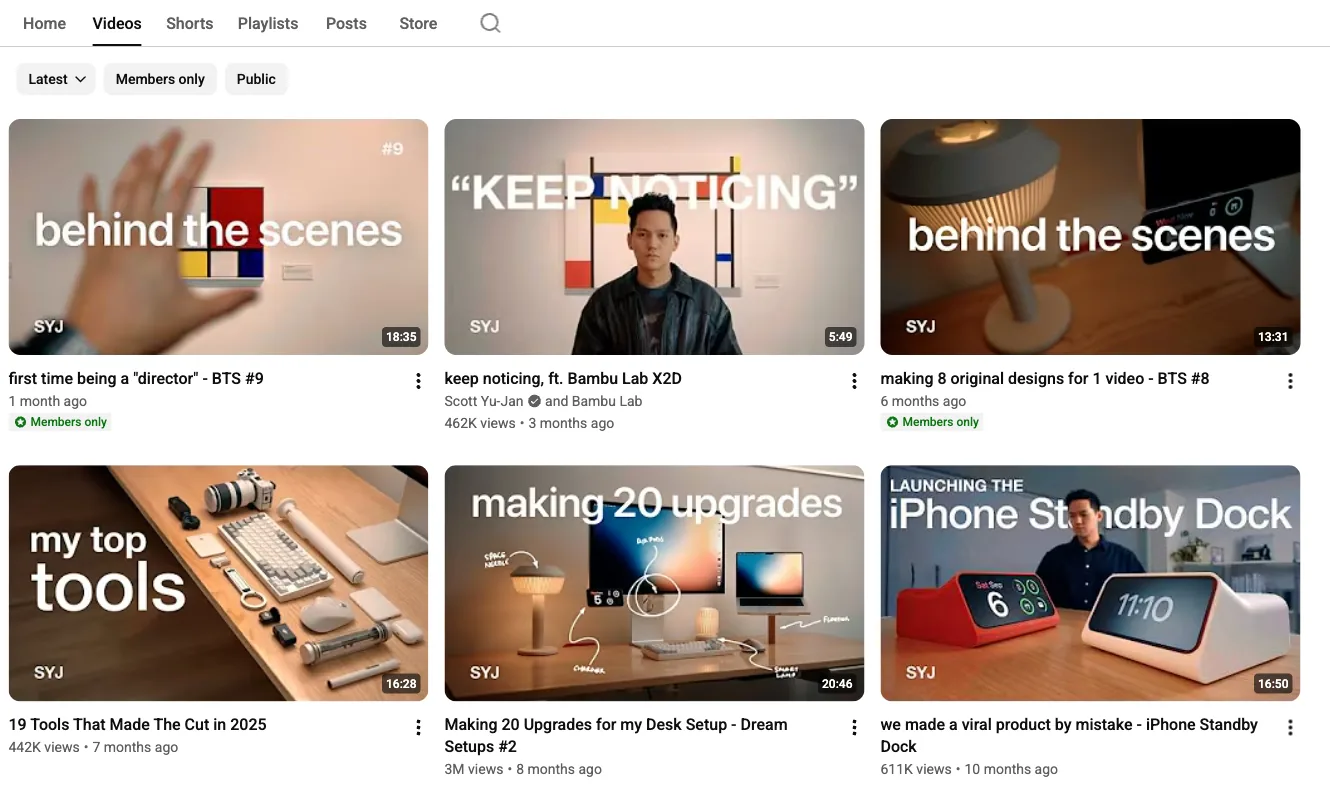1330x785 pixels.
Task: Play the 'iPhone Standby Dock' video thumbnail
Action: (x=1090, y=583)
